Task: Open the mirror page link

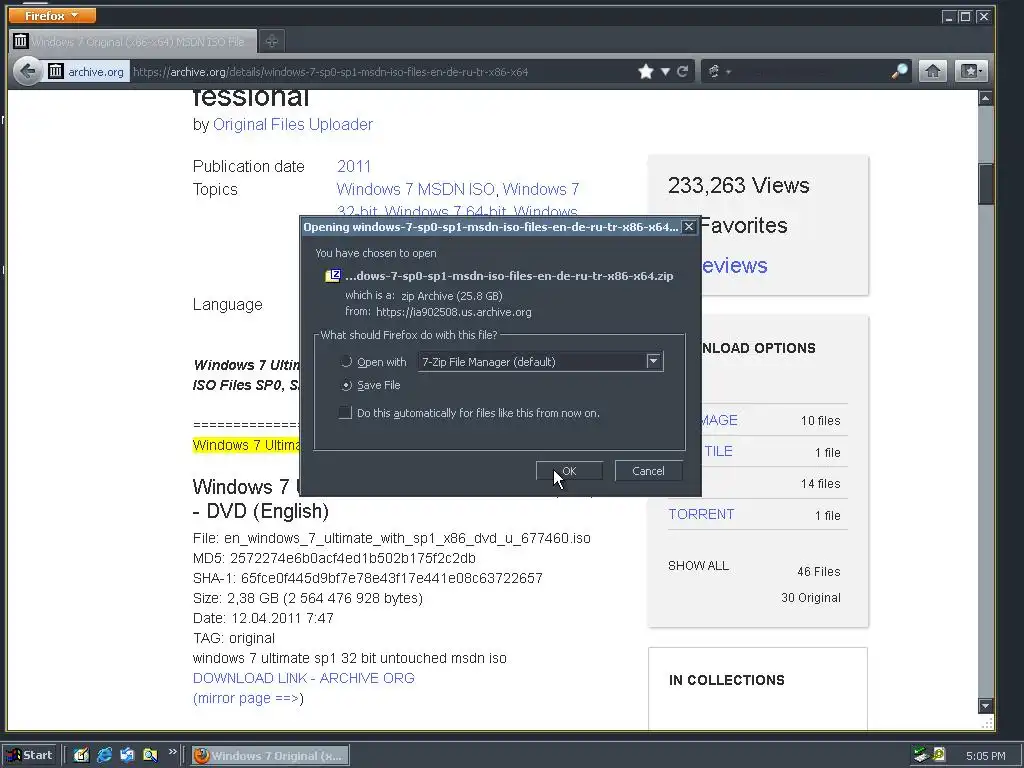Action: [248, 698]
